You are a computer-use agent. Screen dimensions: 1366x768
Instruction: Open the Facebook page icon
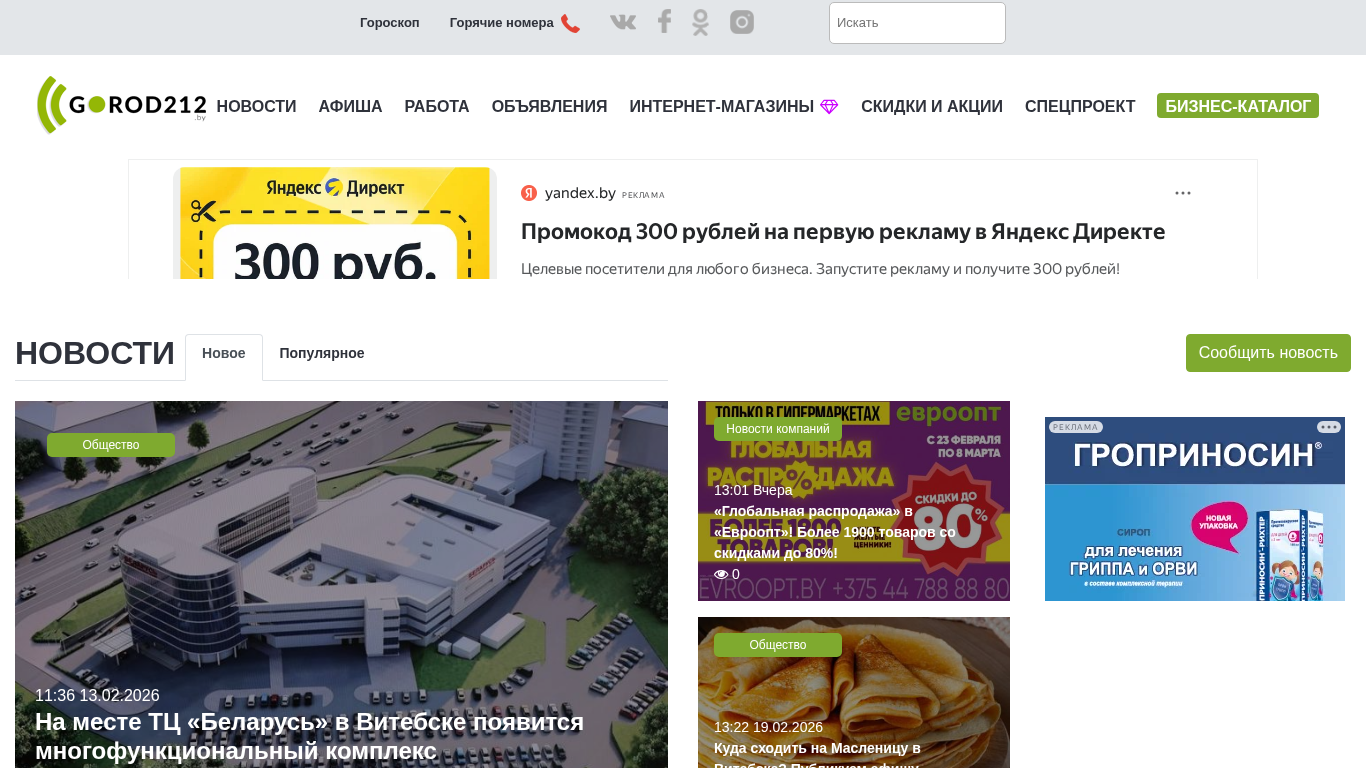pos(664,22)
